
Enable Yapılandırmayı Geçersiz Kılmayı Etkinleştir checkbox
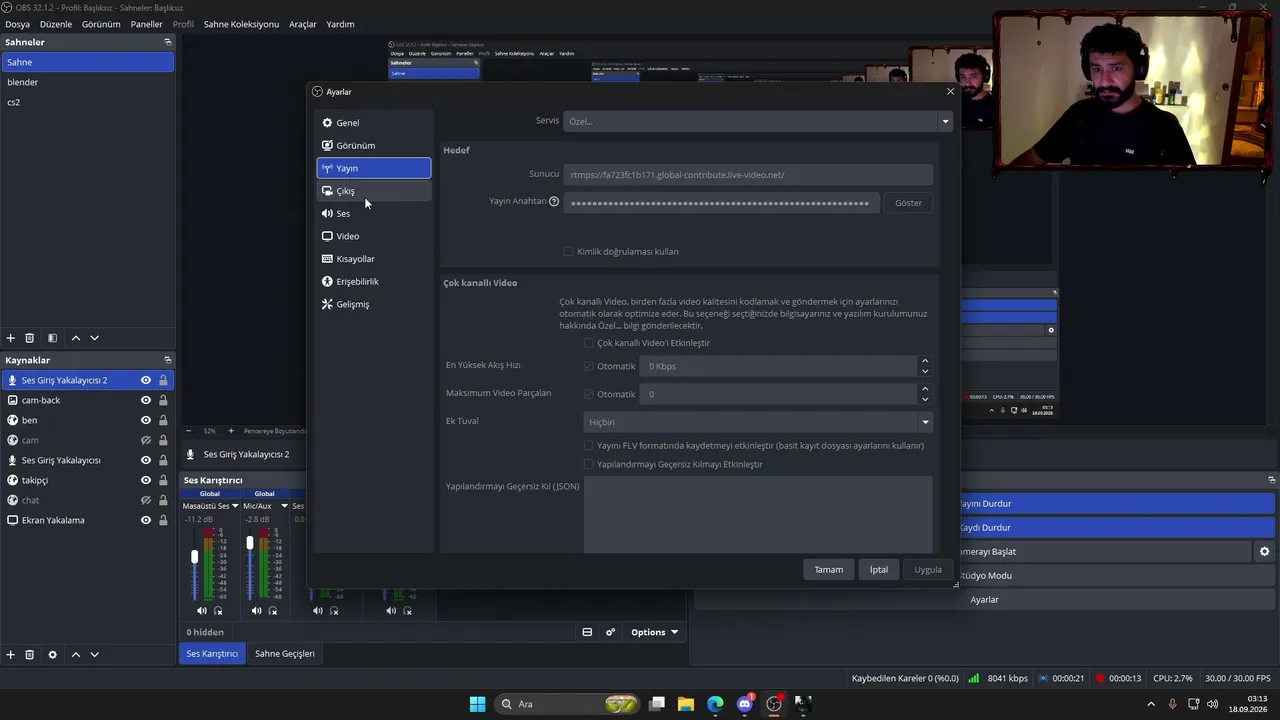pyautogui.click(x=589, y=464)
